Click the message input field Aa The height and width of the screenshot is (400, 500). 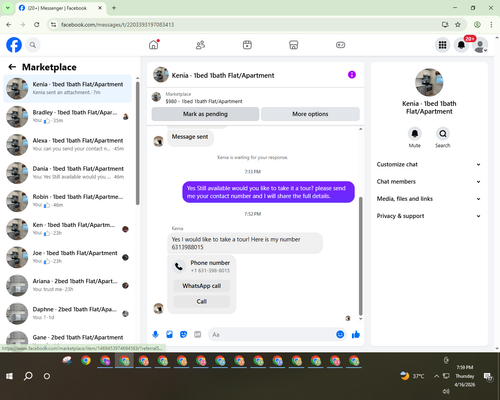pos(272,334)
